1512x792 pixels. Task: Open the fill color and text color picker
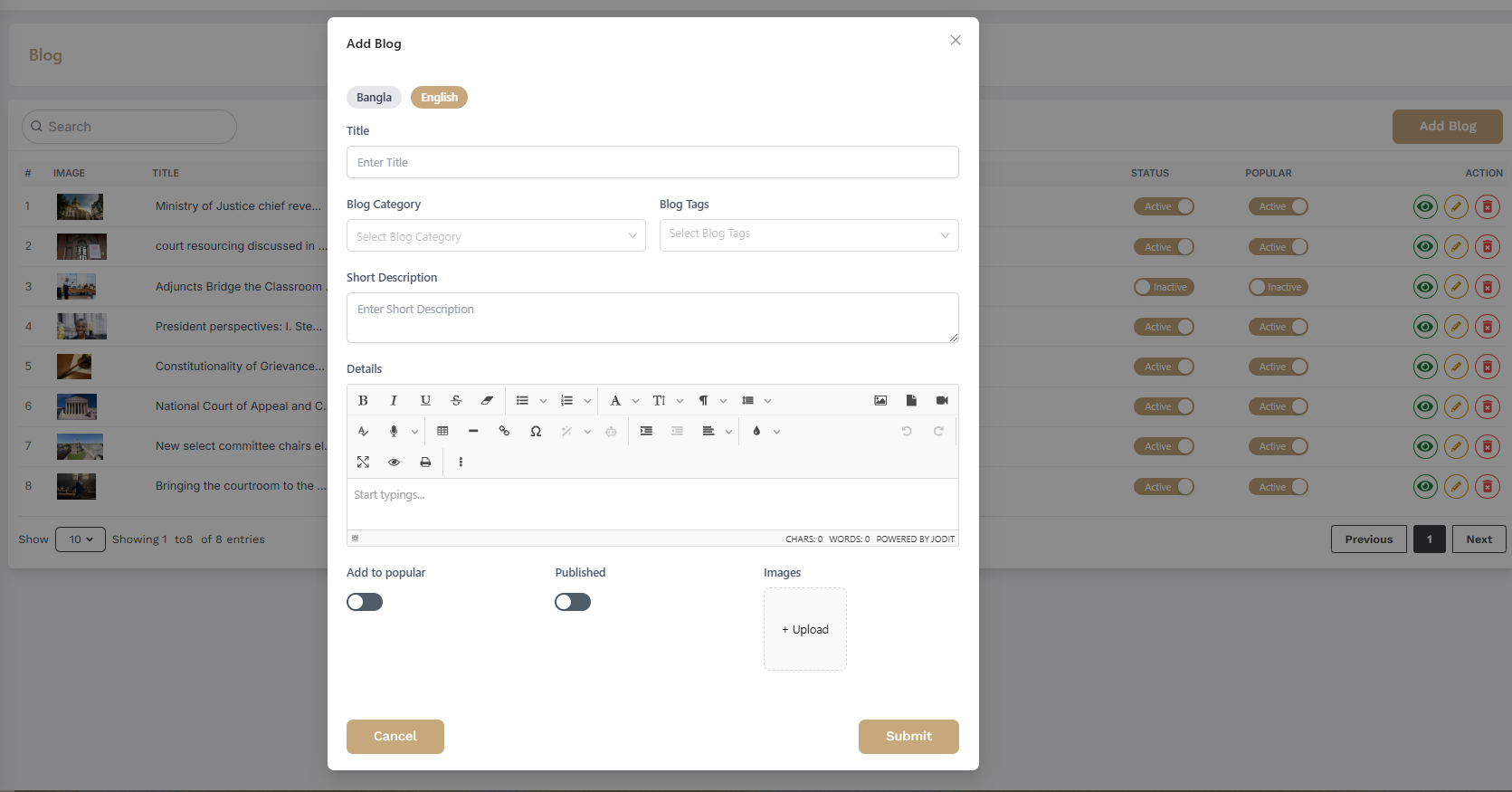[x=756, y=431]
